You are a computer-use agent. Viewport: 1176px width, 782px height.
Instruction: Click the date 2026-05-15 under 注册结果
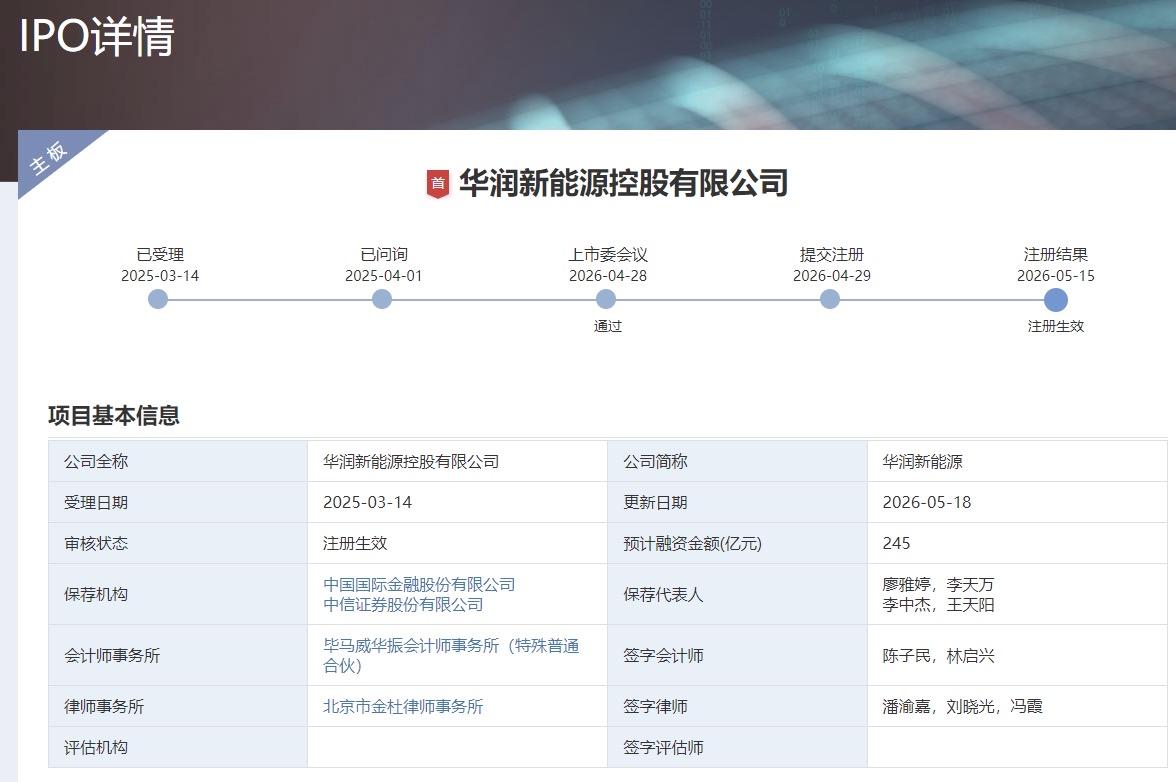pos(1056,276)
